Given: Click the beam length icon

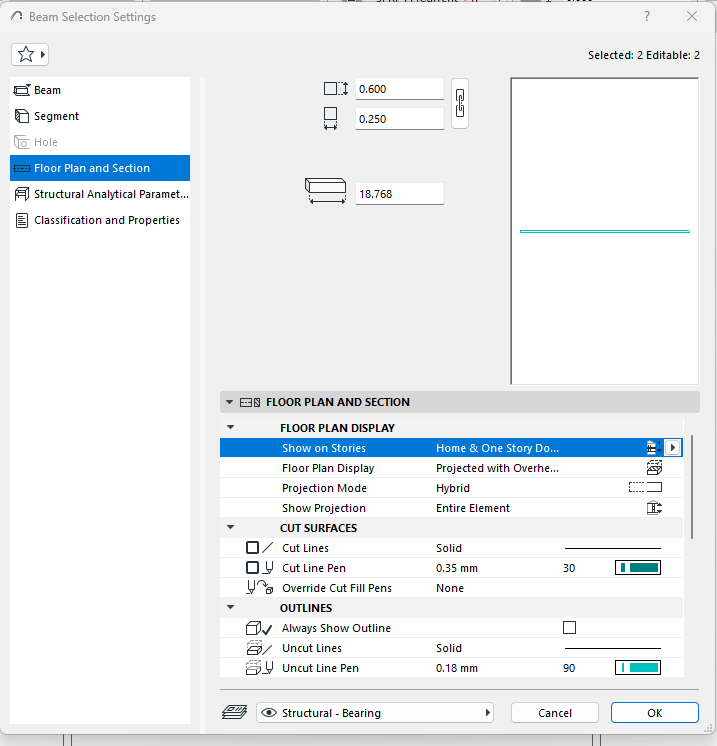Looking at the screenshot, I should click(325, 191).
